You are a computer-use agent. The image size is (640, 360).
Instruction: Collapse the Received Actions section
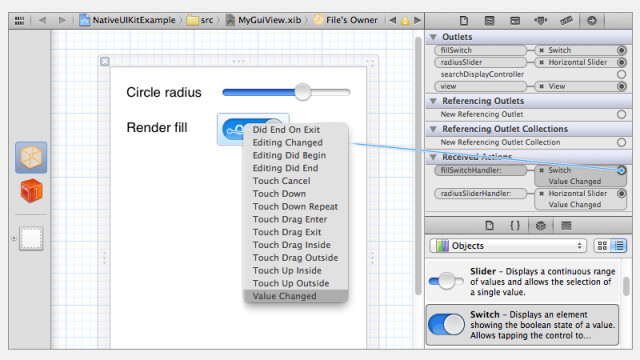pyautogui.click(x=433, y=157)
